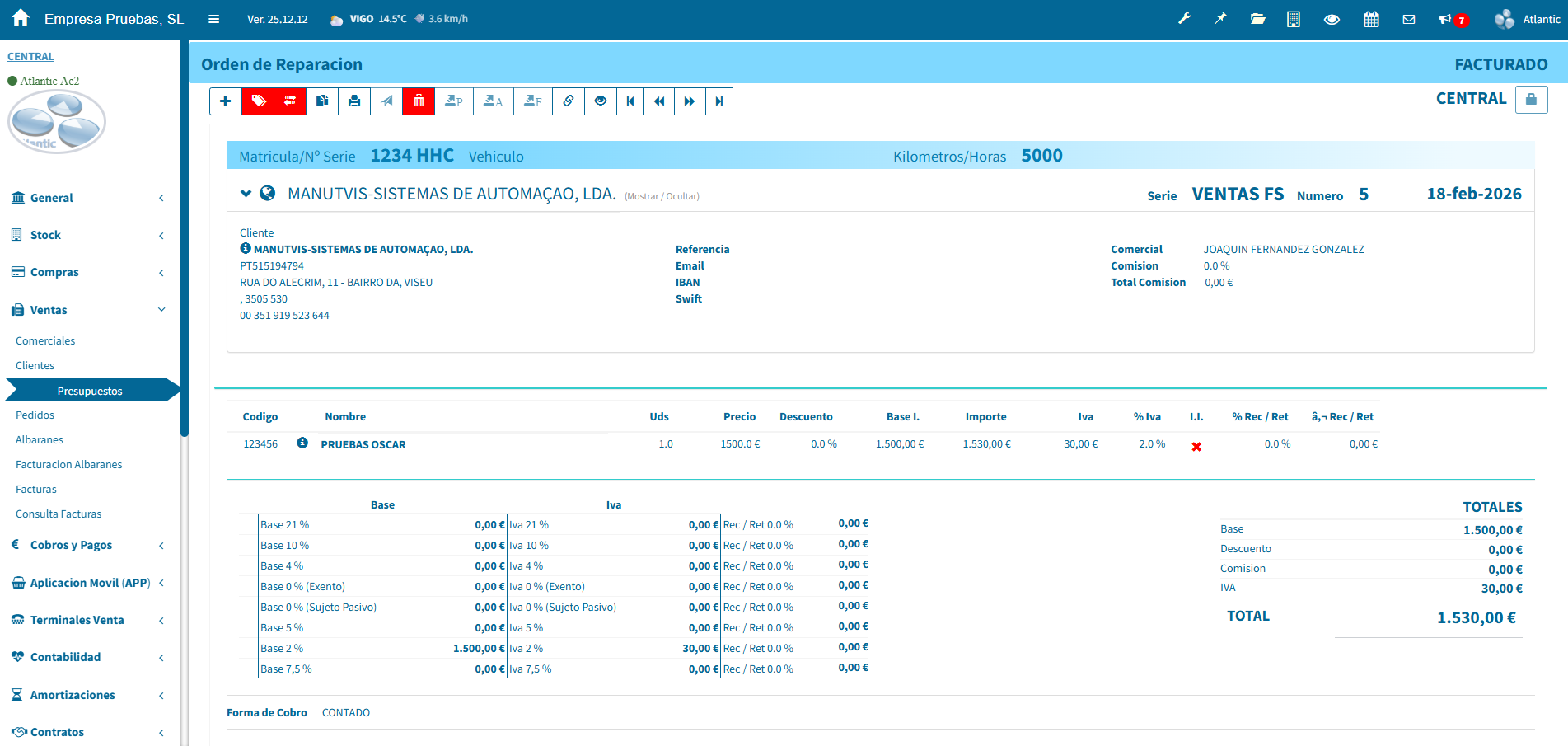1568x746 pixels.
Task: Select Pedidos in the sidebar
Action: [x=35, y=415]
